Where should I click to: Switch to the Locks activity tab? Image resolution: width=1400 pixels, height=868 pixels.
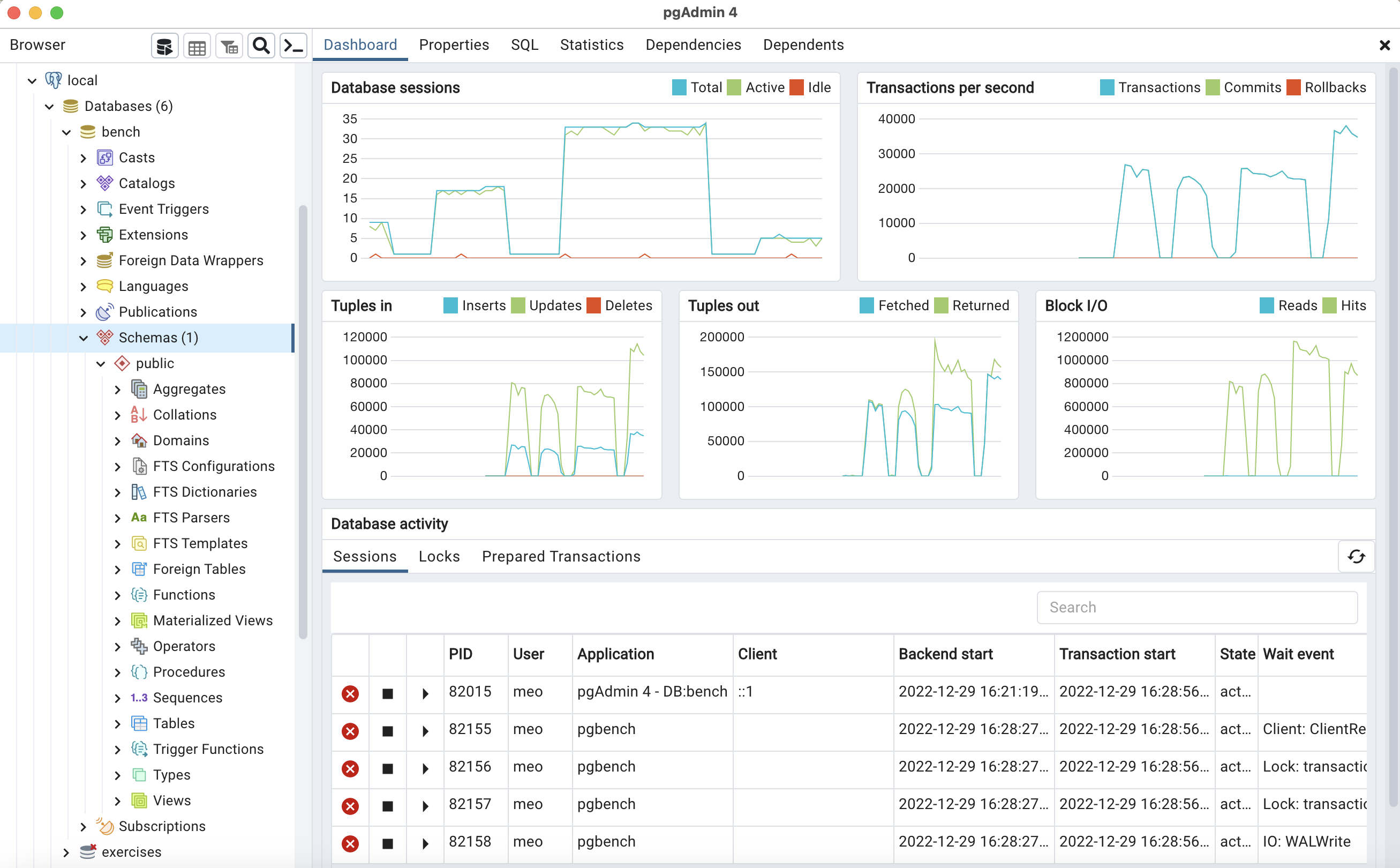[x=439, y=556]
